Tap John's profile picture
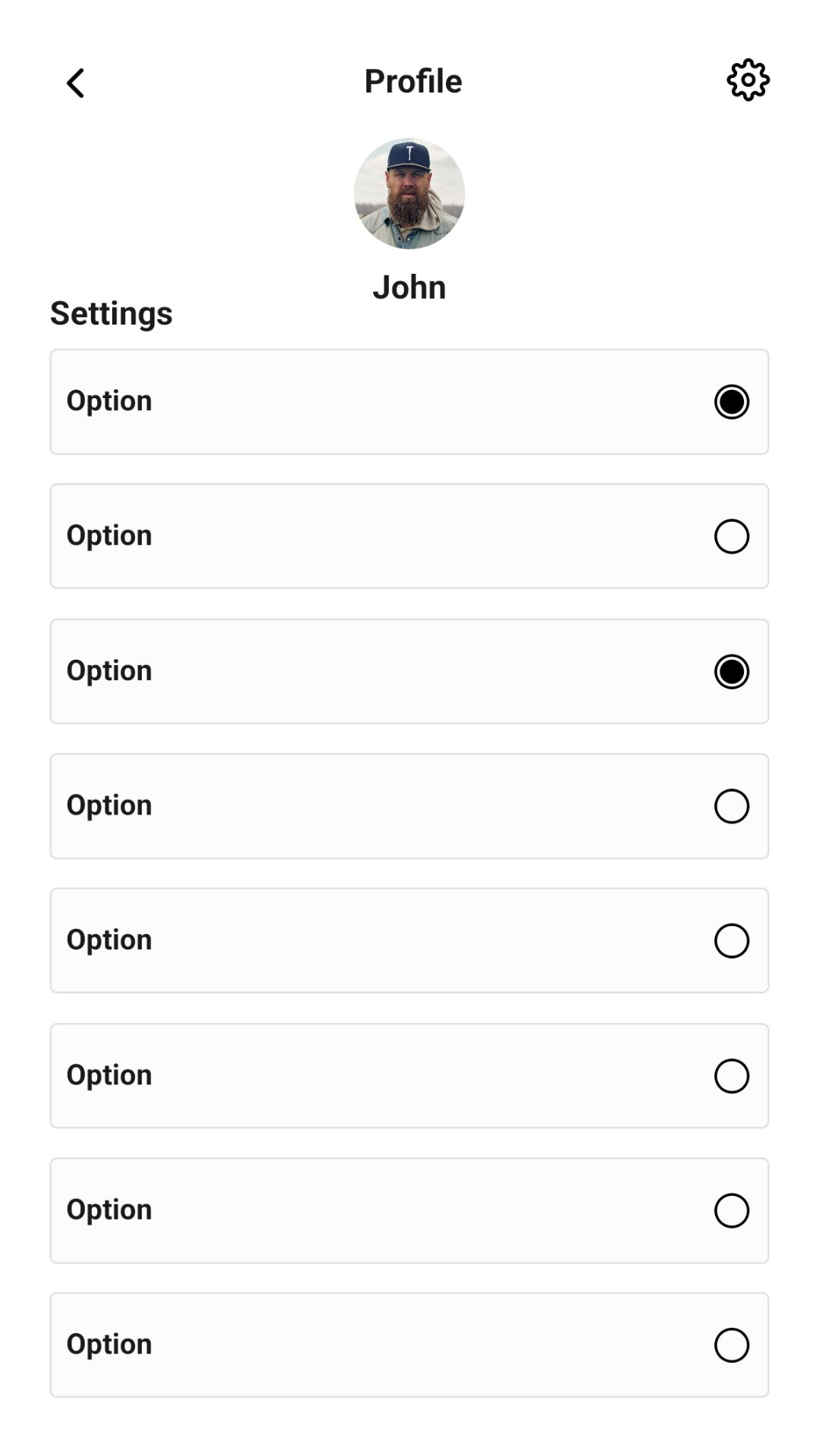The width and height of the screenshot is (819, 1456). pos(409,193)
